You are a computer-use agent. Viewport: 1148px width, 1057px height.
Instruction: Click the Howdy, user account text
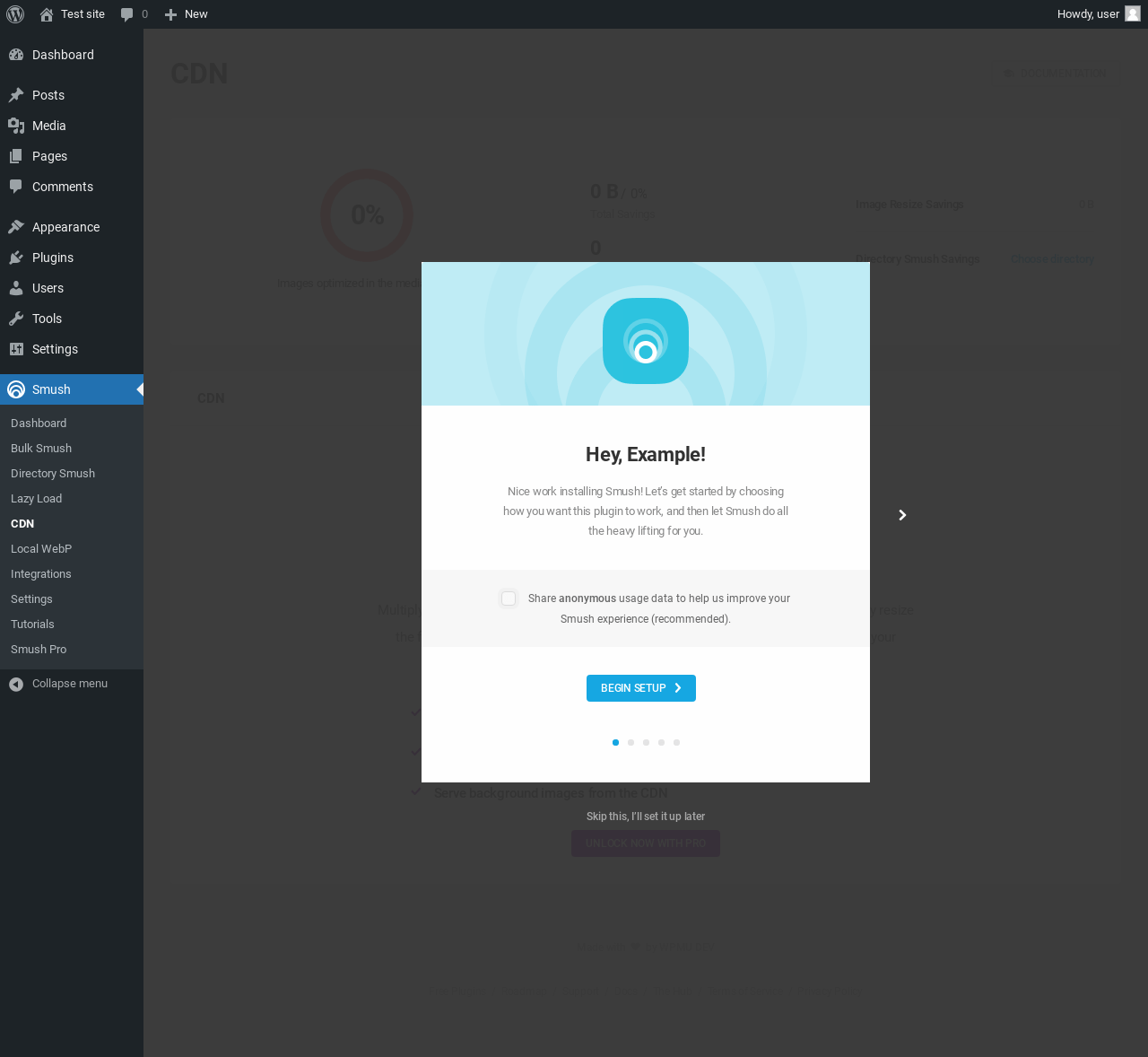click(1088, 14)
